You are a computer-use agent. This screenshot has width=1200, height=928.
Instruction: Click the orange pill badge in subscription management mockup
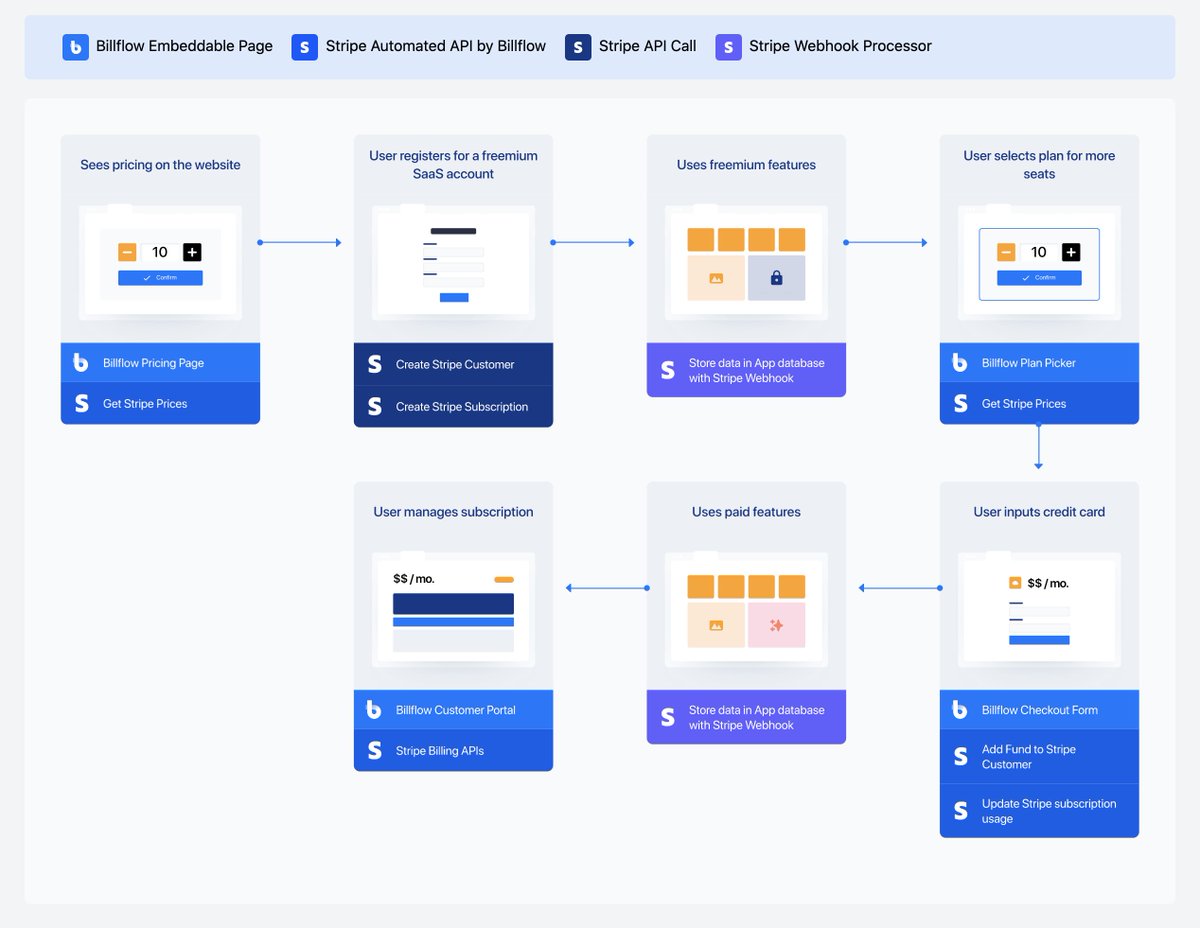point(504,579)
